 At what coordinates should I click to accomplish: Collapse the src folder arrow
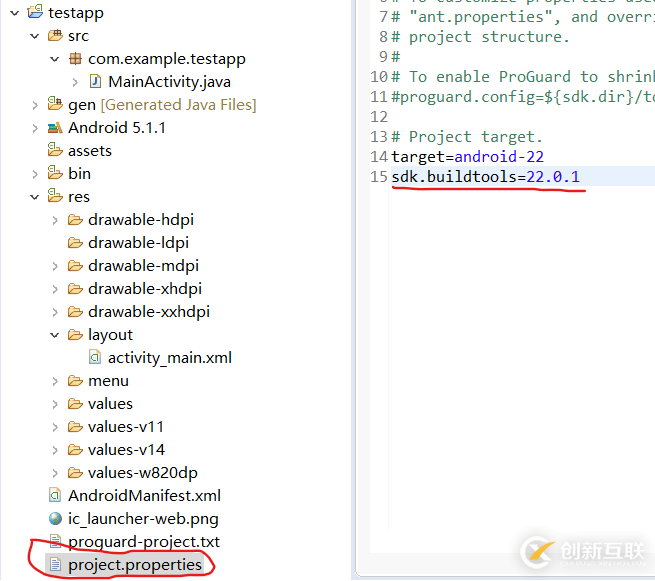pos(35,36)
